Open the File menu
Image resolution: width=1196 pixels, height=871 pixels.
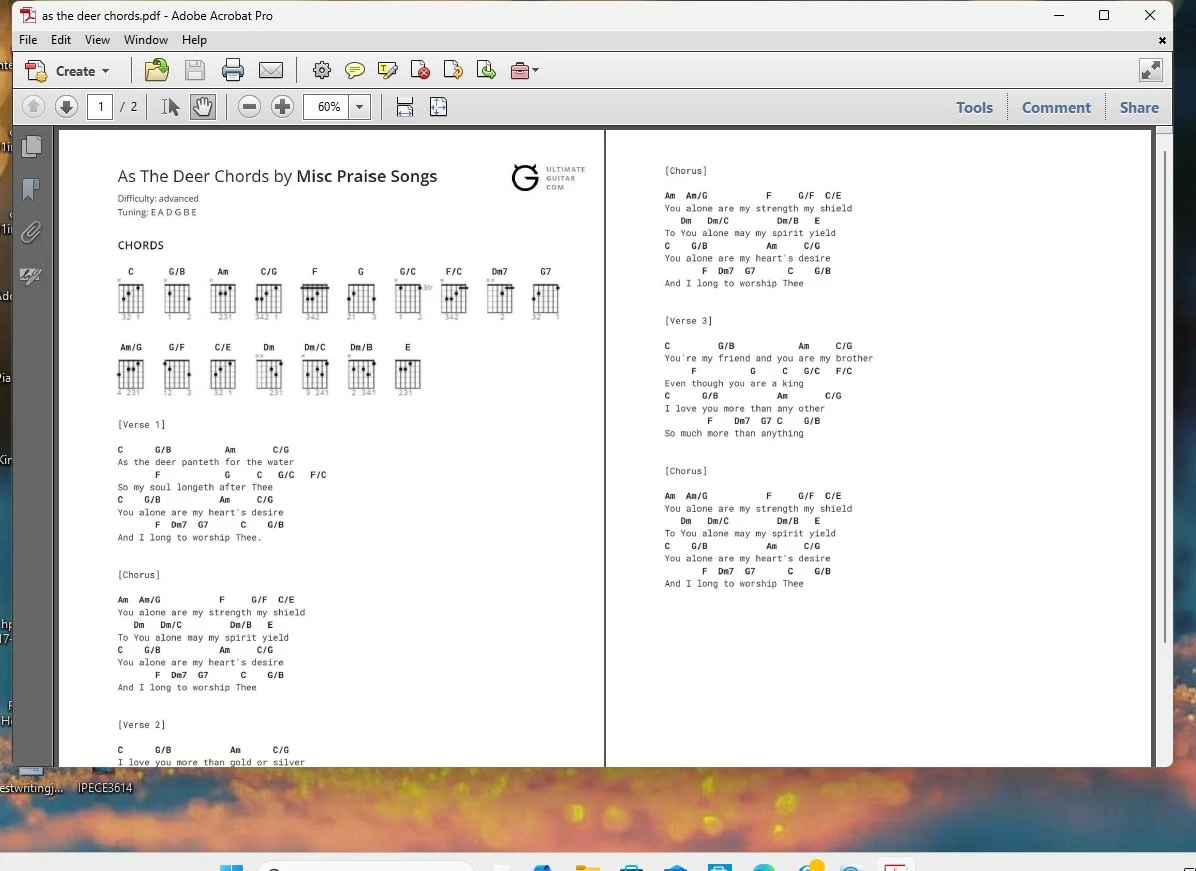tap(28, 40)
